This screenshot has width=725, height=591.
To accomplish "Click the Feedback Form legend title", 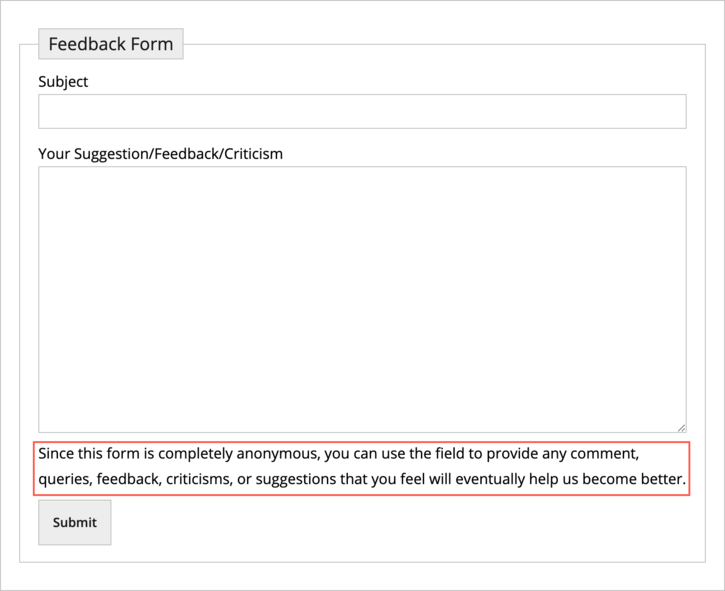I will tap(110, 44).
